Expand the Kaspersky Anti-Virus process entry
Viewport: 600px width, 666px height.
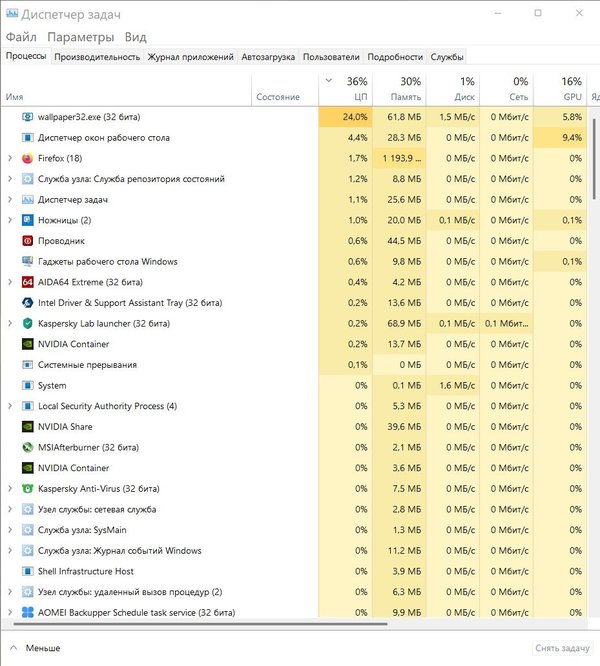(9, 489)
